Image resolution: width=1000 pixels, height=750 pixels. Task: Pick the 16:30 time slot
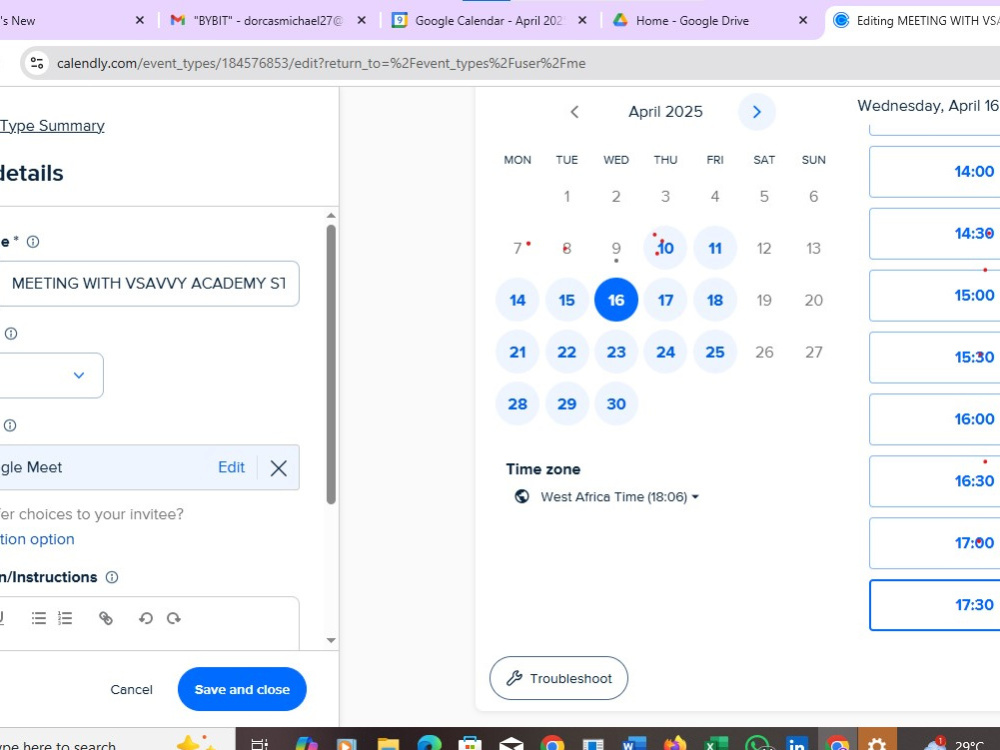tap(934, 481)
